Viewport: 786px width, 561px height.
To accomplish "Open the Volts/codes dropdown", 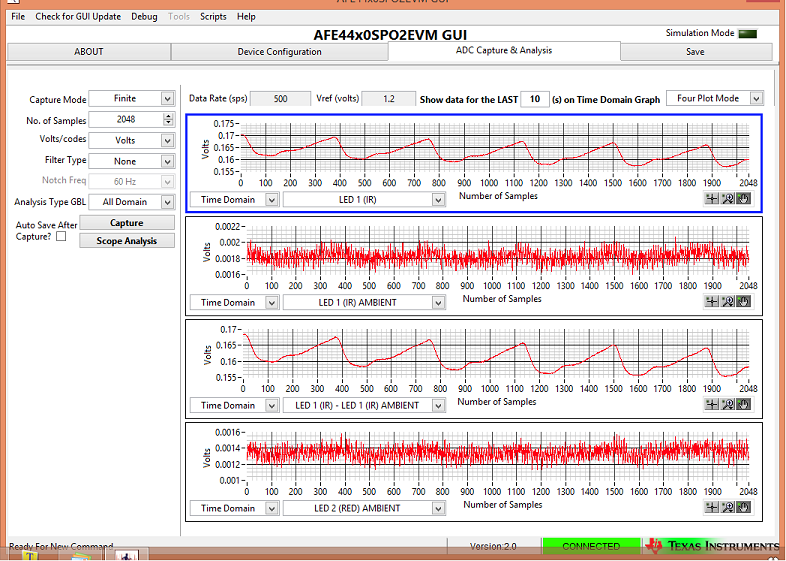I will [132, 140].
